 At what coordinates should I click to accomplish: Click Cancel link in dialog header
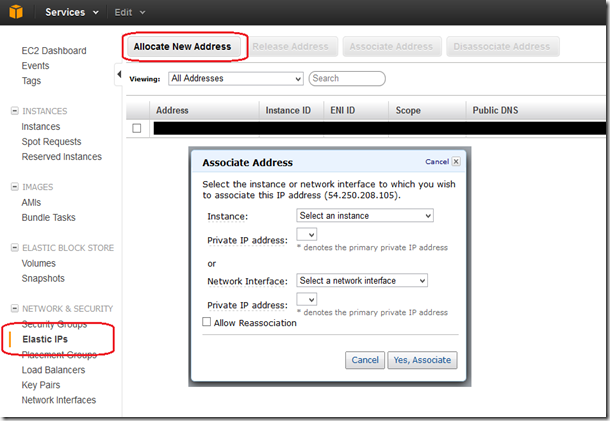point(437,161)
